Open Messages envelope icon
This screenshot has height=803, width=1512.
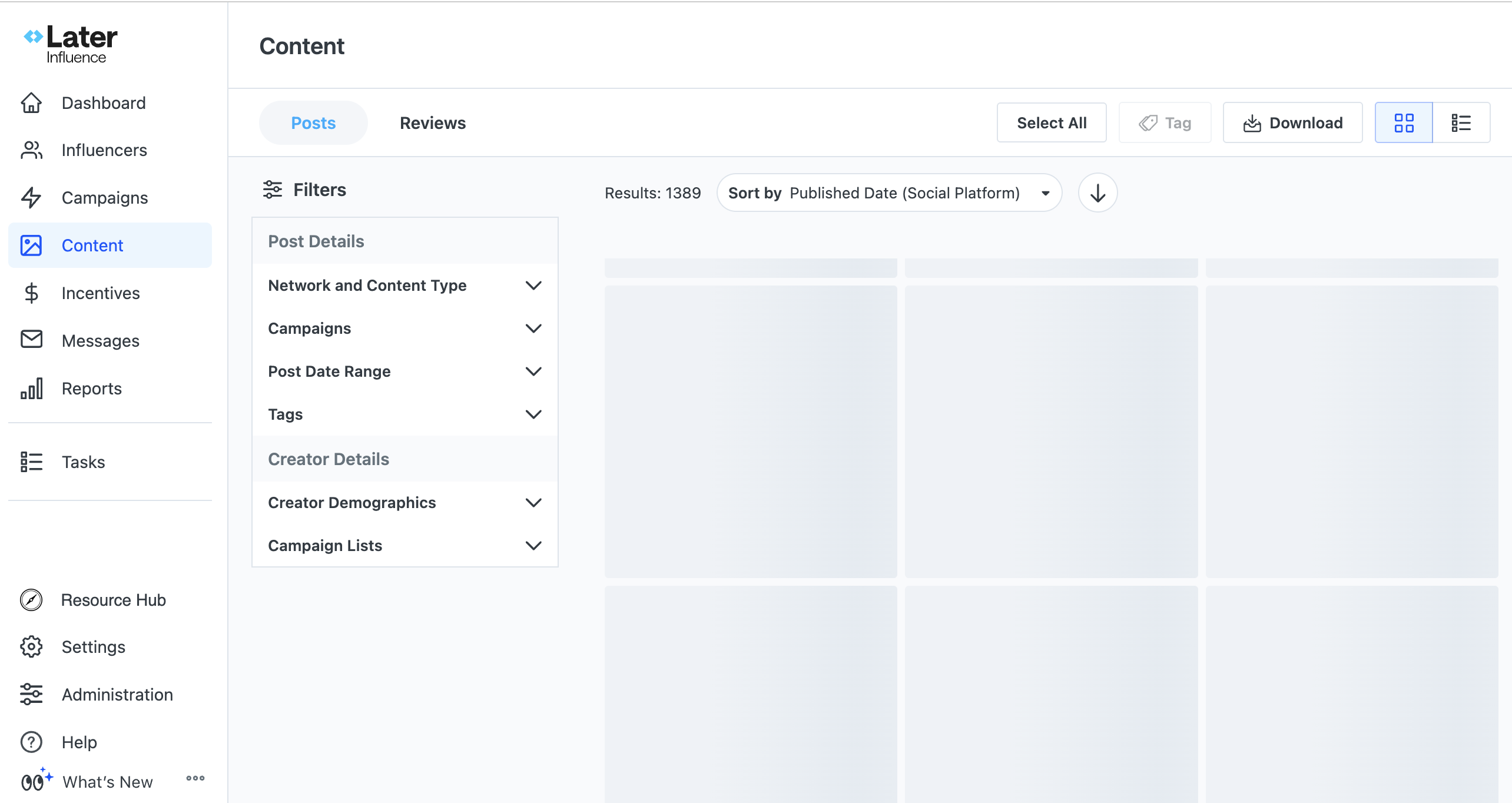pyautogui.click(x=31, y=340)
